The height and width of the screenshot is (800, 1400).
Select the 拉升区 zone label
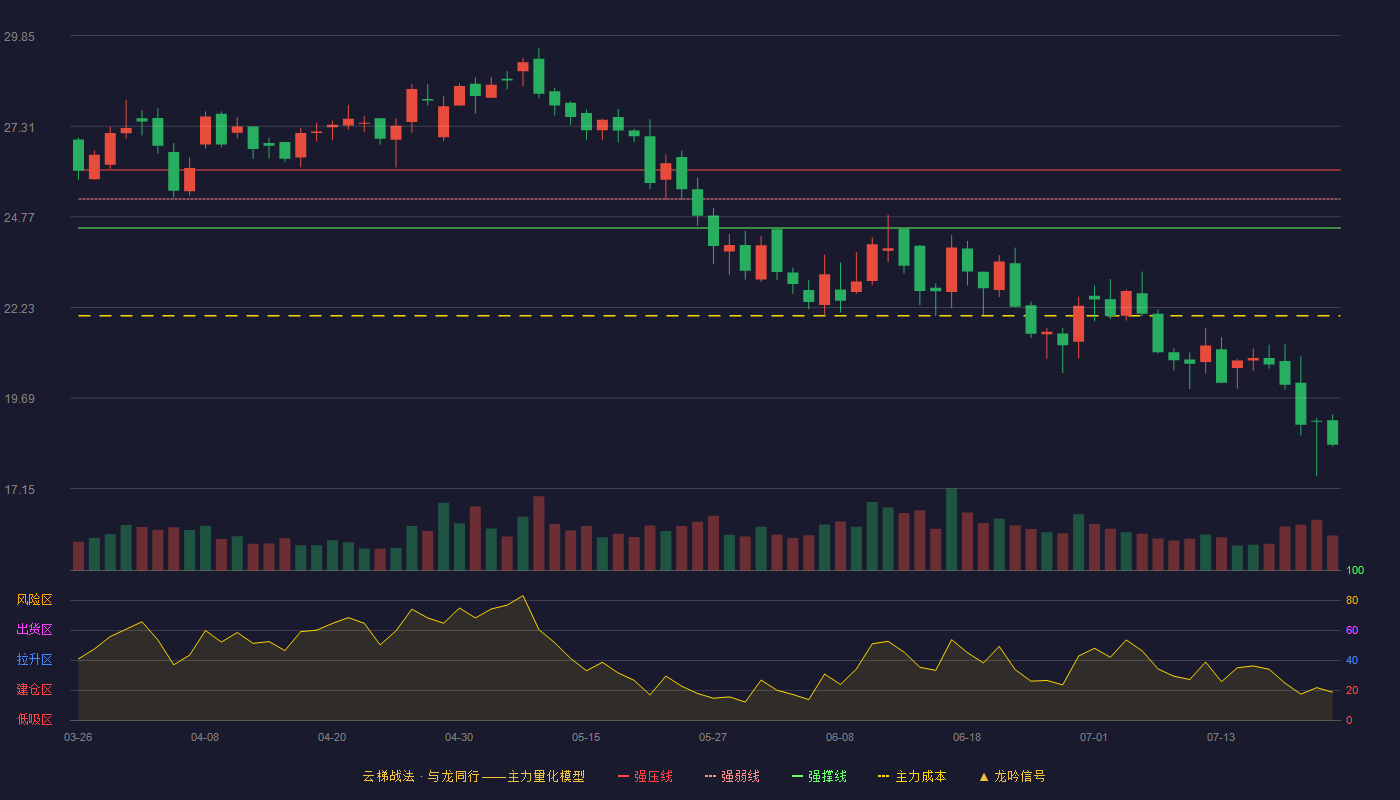34,660
